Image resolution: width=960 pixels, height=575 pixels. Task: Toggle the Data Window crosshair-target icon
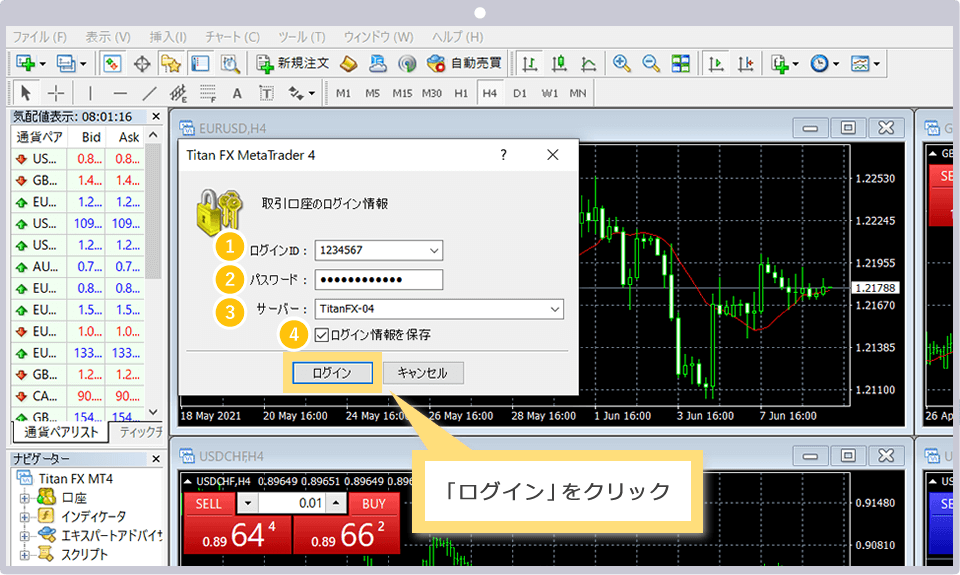coord(142,64)
